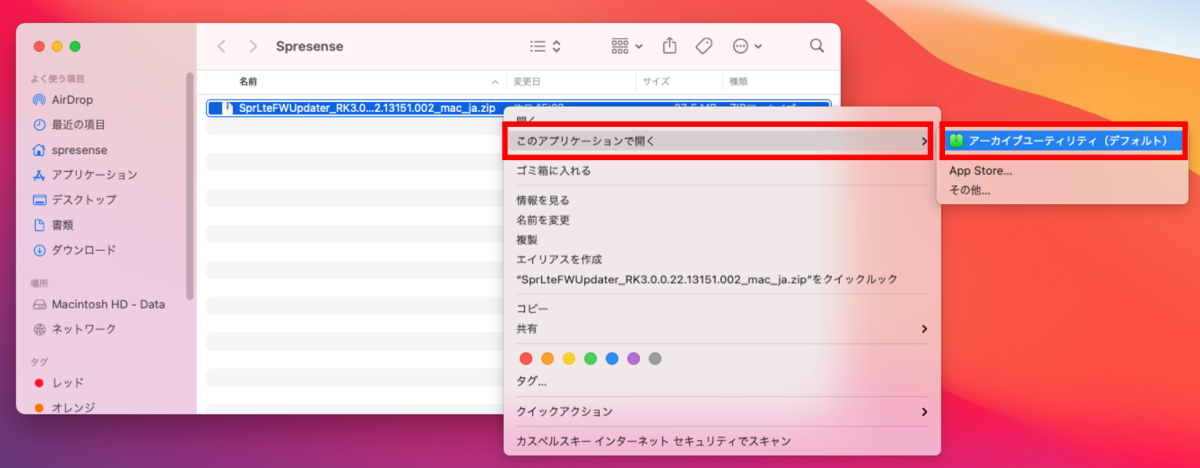Click the search magnifier icon

[817, 46]
